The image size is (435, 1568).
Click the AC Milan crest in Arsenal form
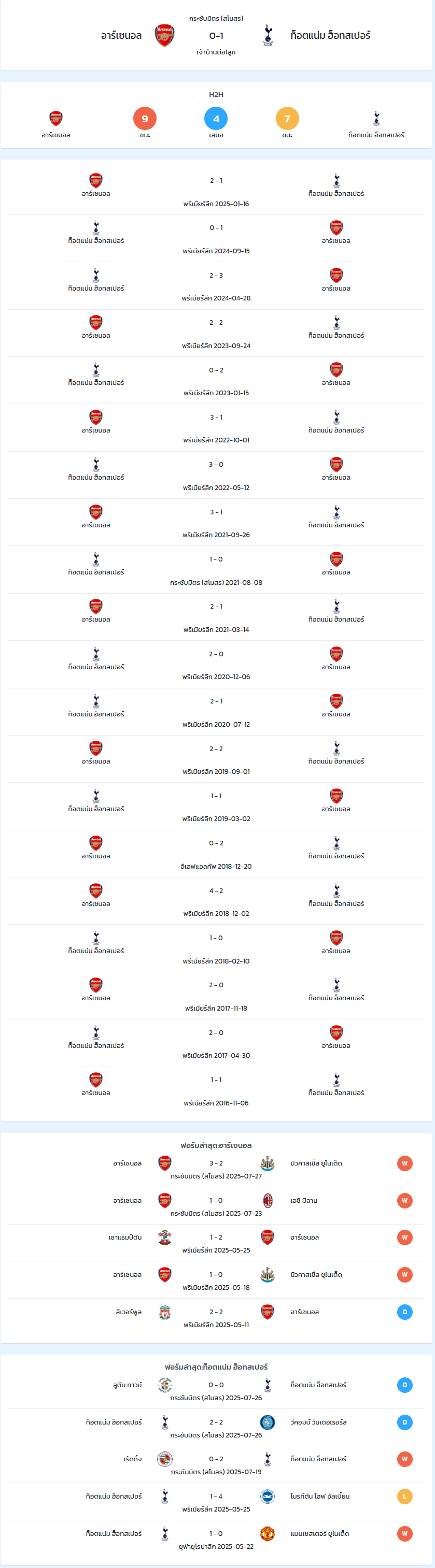point(268,1200)
